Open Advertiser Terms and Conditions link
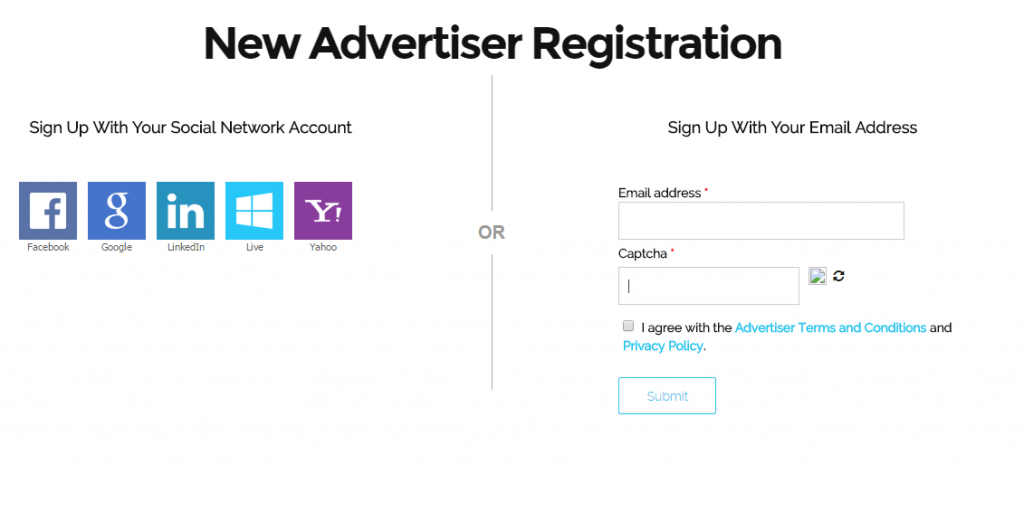 click(830, 328)
